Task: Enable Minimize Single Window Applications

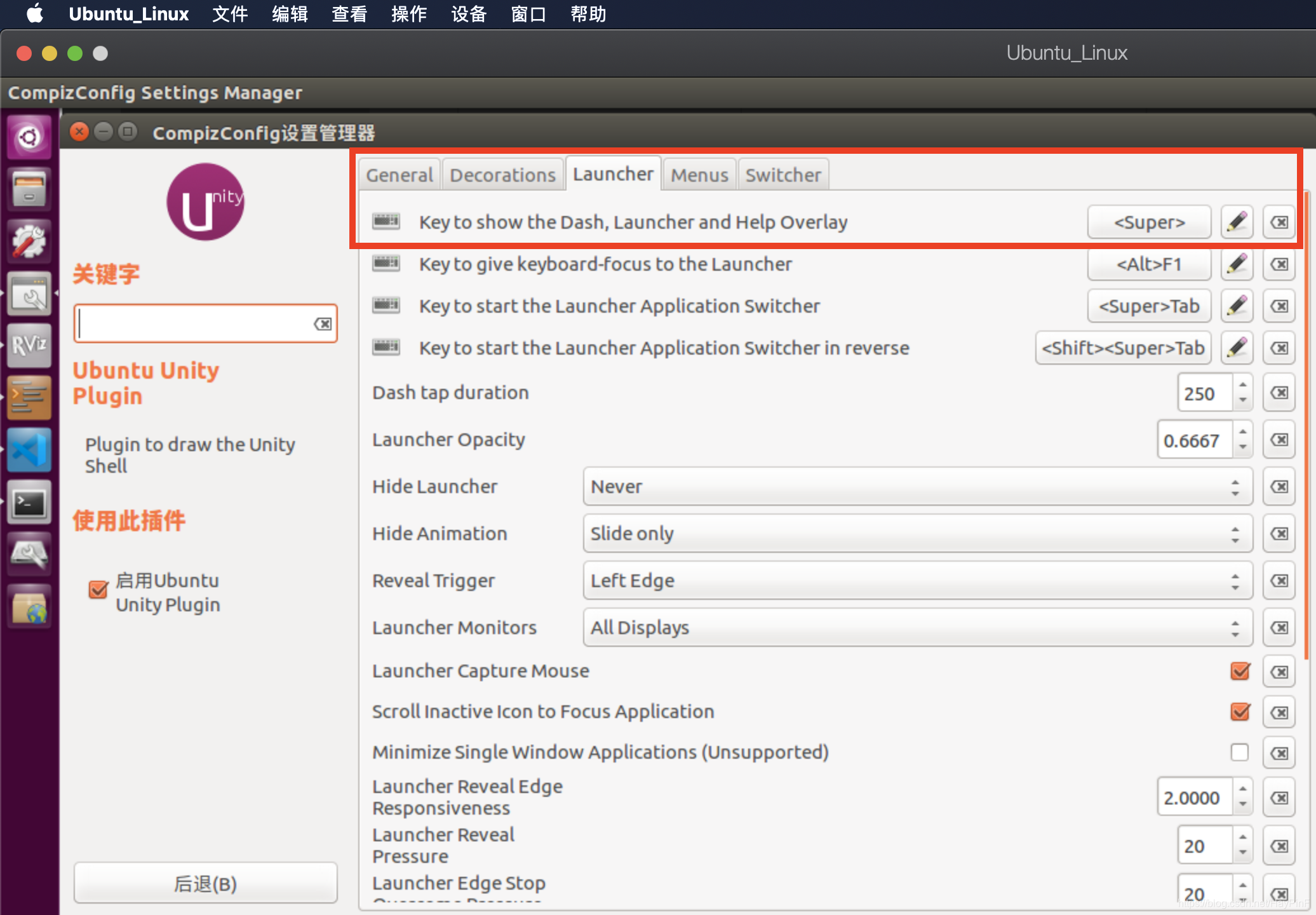Action: tap(1240, 752)
